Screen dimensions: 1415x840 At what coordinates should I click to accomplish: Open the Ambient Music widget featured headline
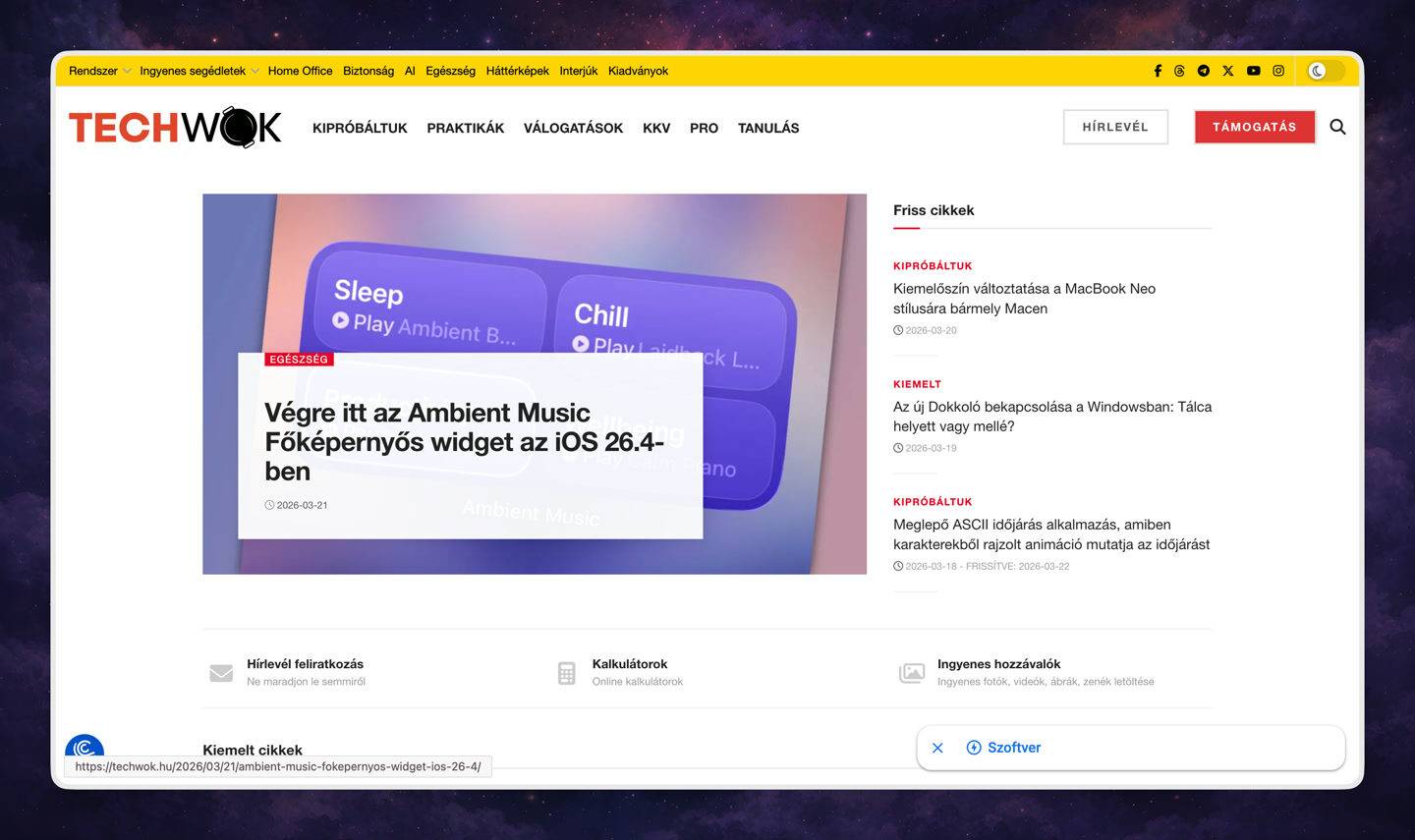tap(464, 442)
